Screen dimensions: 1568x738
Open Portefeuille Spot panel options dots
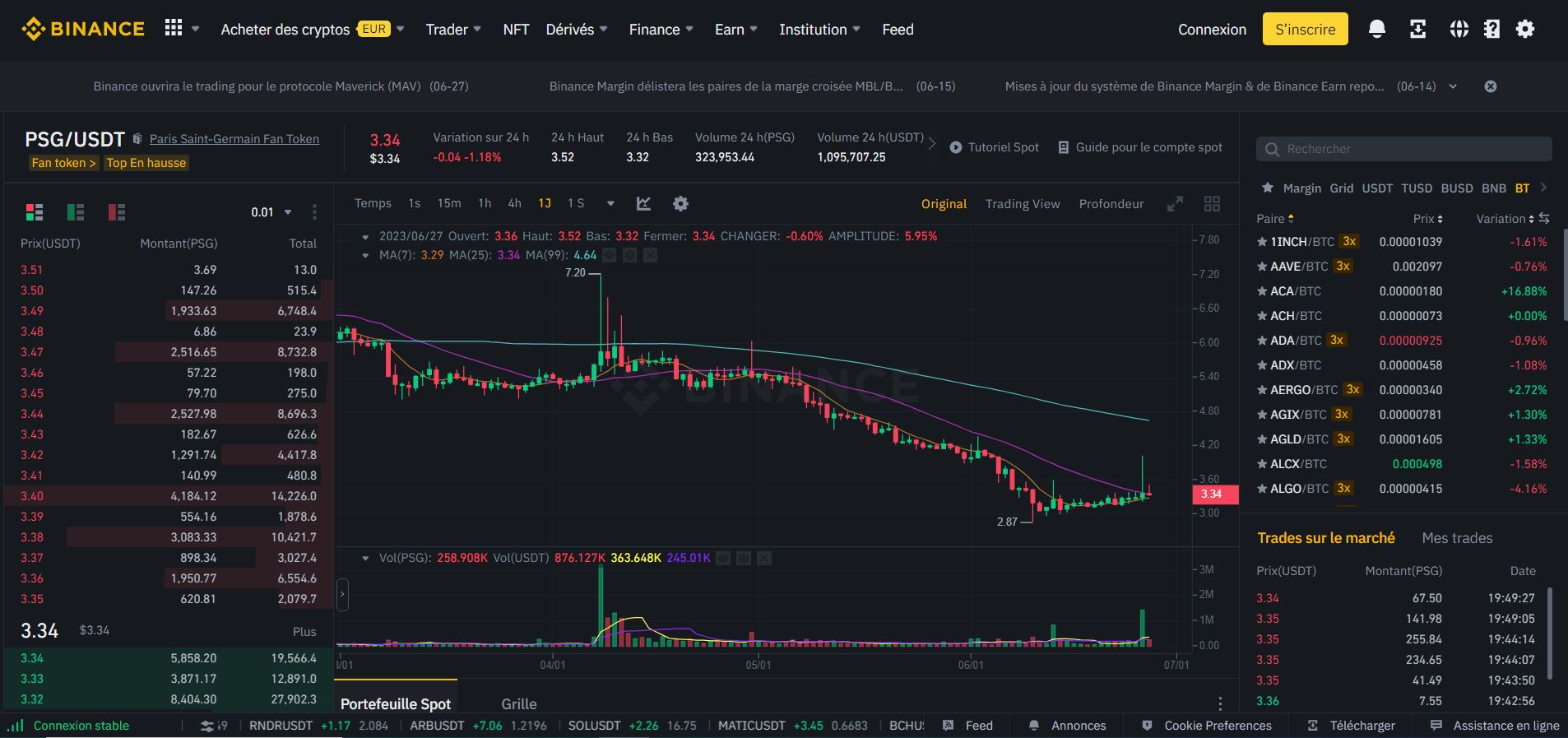(1220, 703)
